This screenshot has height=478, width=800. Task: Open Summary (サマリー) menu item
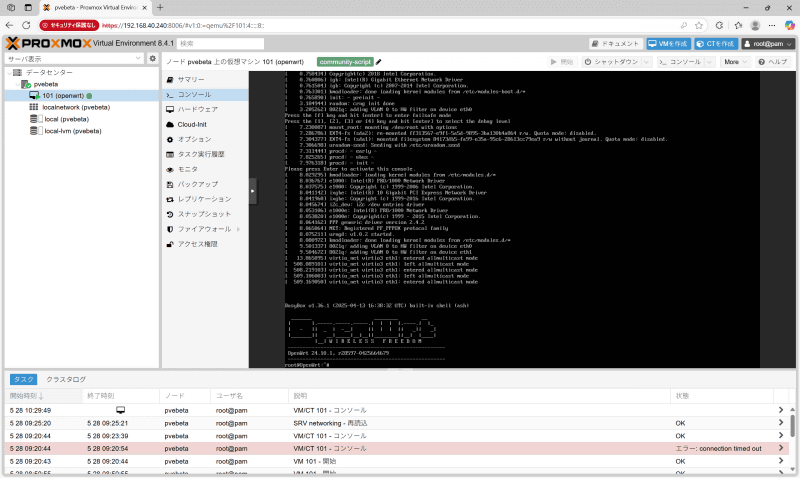tap(190, 80)
